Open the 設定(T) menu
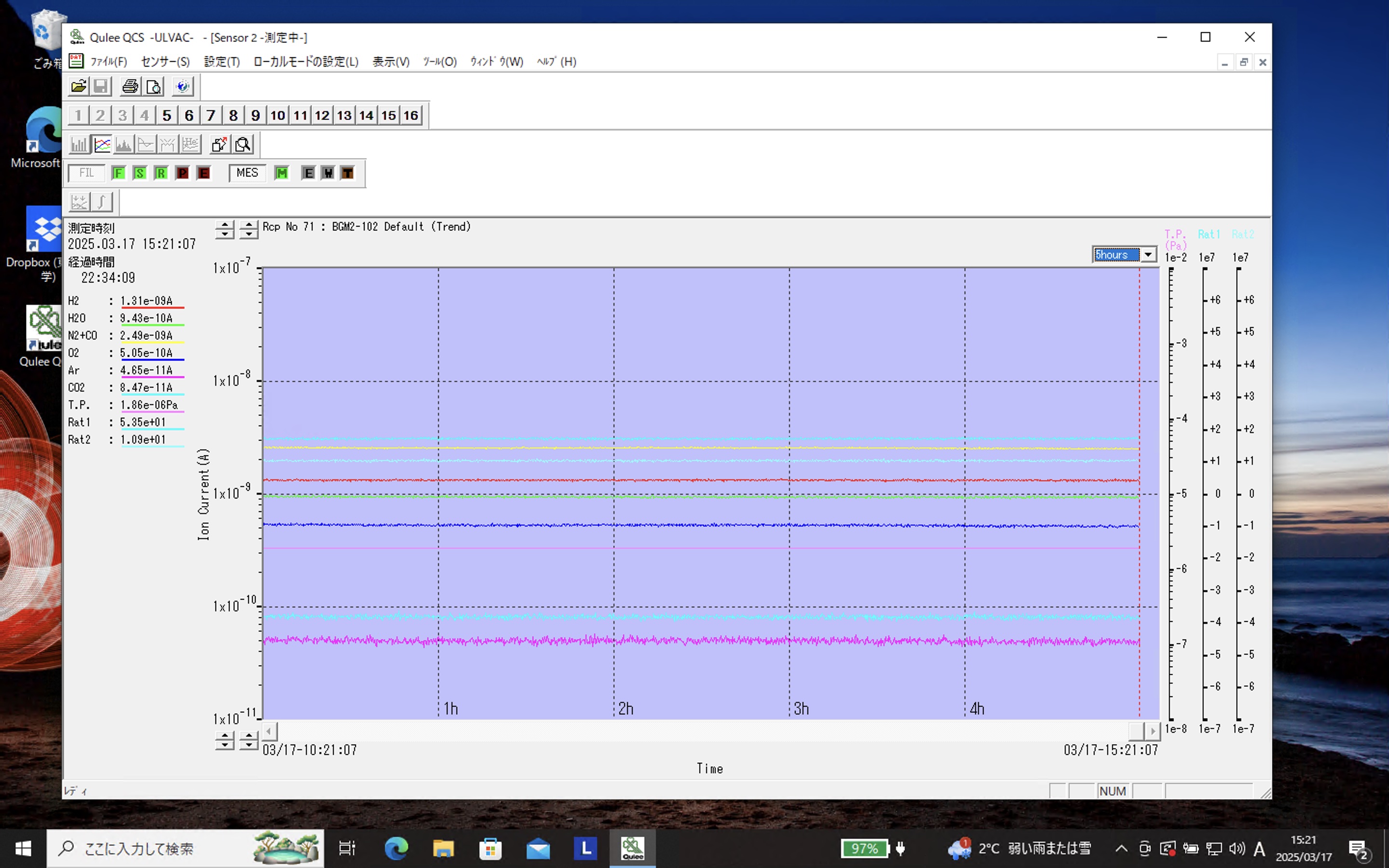1389x868 pixels. pyautogui.click(x=222, y=61)
